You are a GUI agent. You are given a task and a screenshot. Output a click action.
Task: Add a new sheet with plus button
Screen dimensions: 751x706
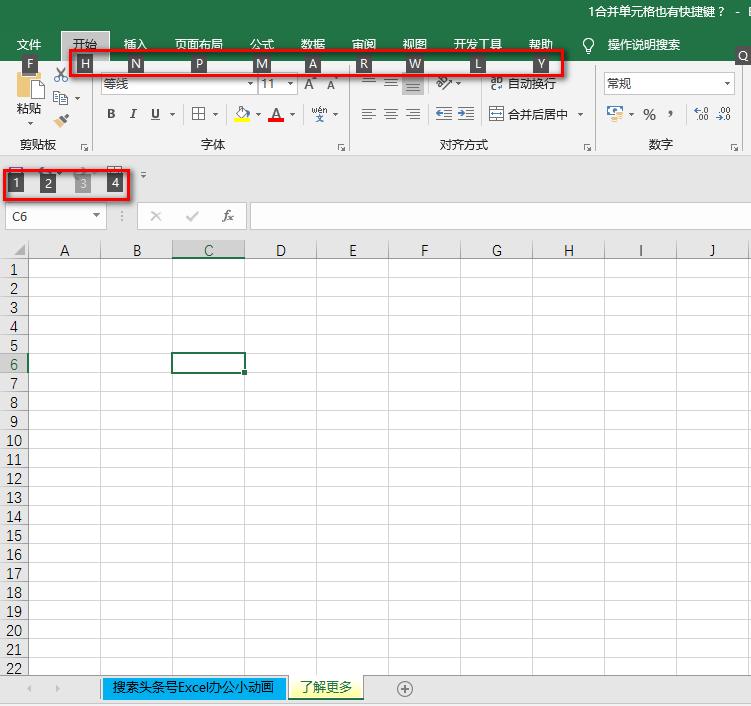pyautogui.click(x=405, y=689)
